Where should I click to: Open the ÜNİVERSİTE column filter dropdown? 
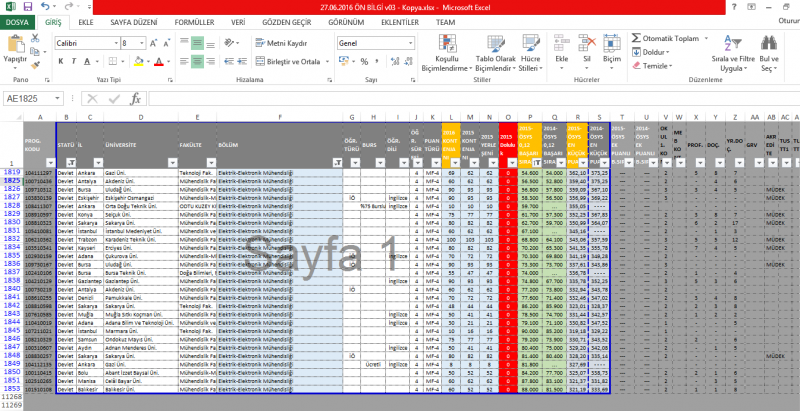172,162
